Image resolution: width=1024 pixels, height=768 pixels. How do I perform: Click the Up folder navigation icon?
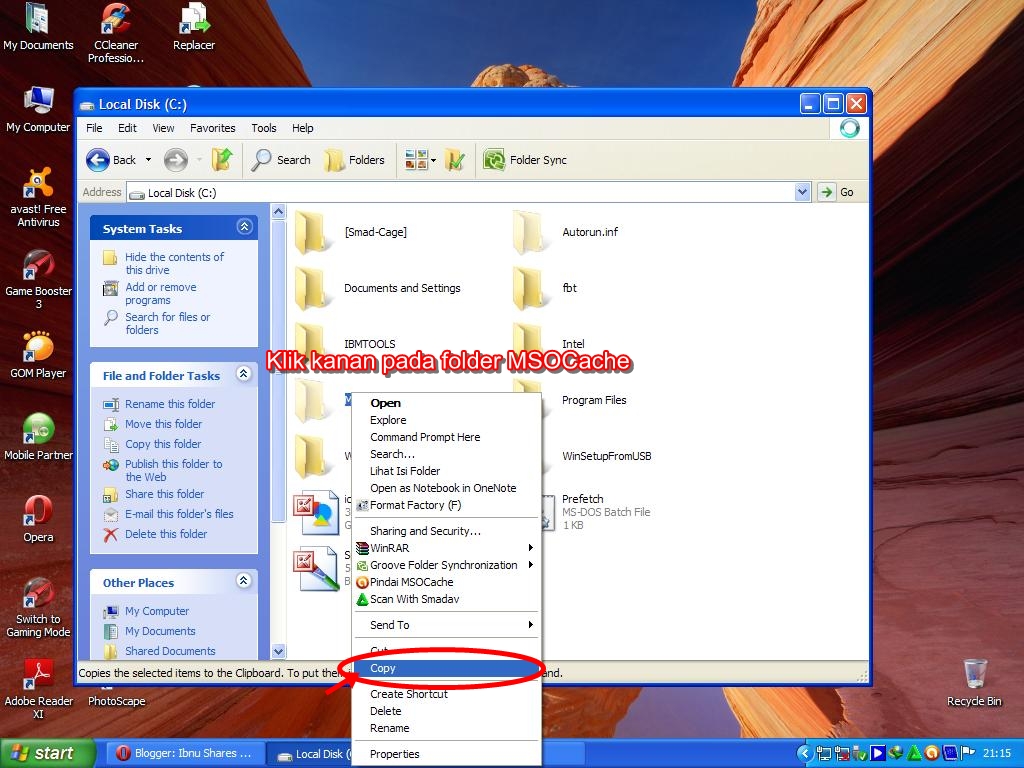click(222, 160)
